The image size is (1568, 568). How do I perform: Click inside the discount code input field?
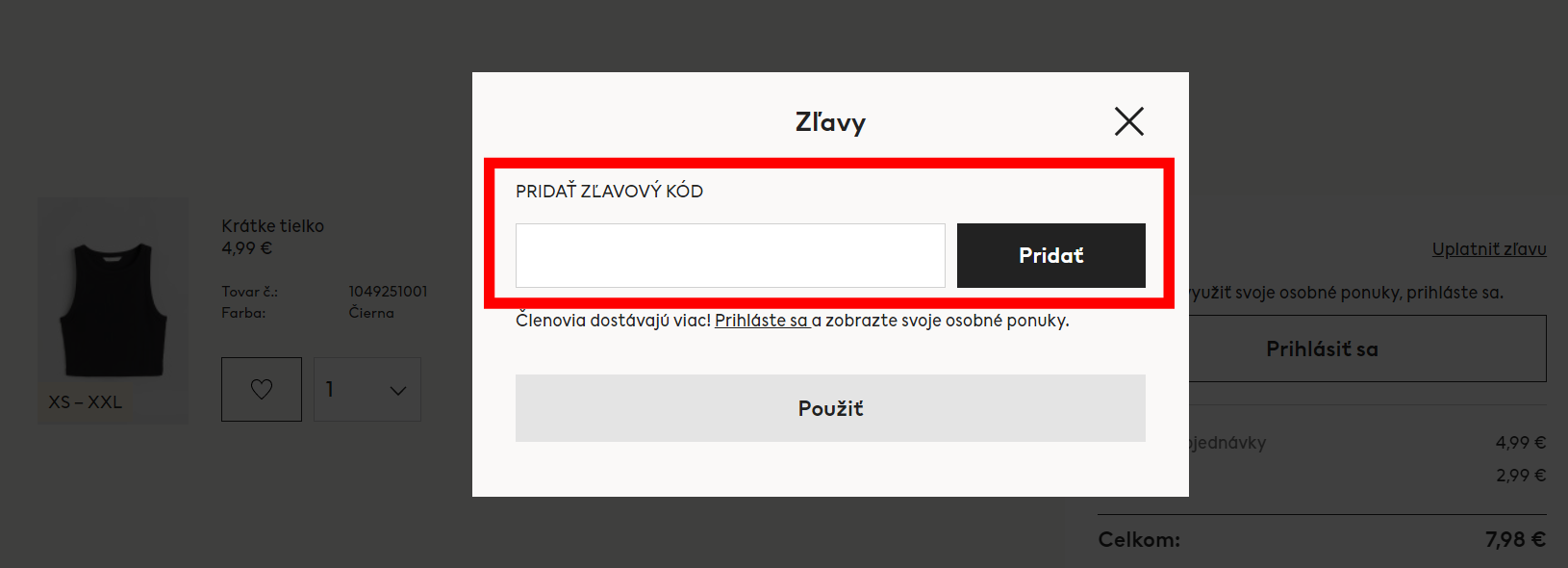tap(729, 255)
